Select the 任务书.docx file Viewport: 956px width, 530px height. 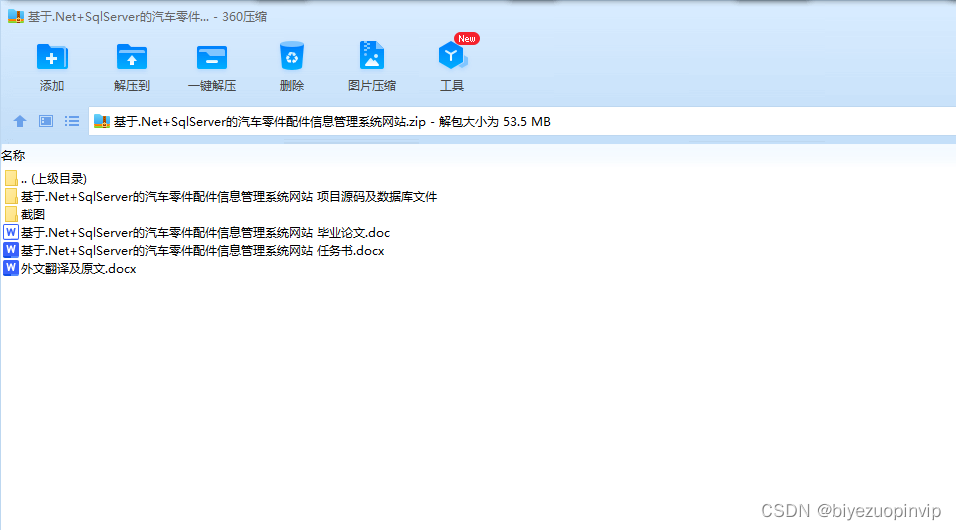point(194,251)
